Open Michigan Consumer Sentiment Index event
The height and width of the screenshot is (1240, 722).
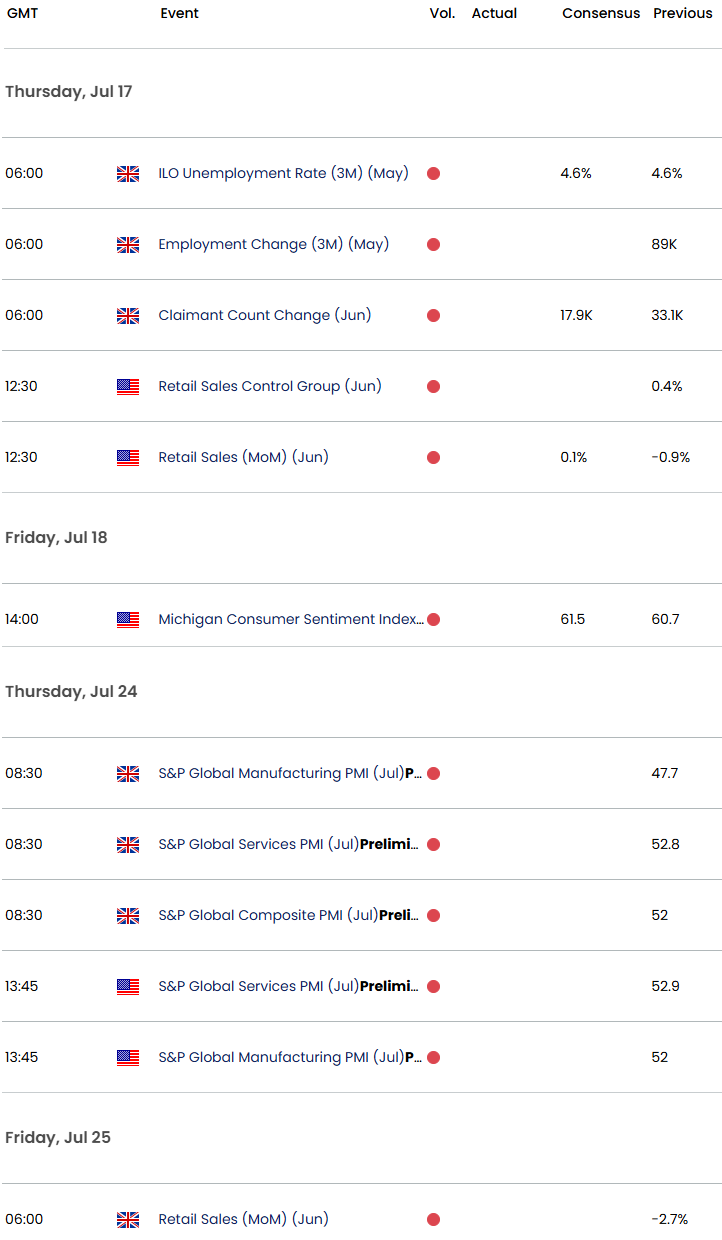(291, 619)
